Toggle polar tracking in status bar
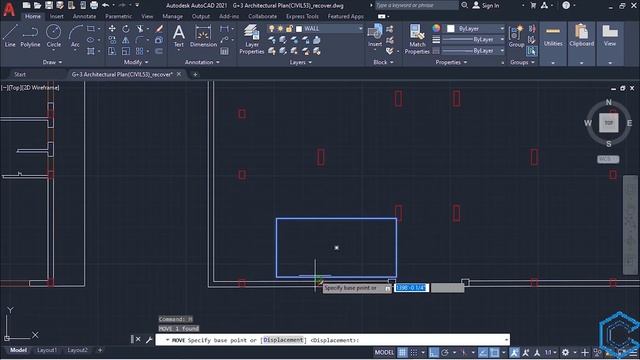 [445, 352]
